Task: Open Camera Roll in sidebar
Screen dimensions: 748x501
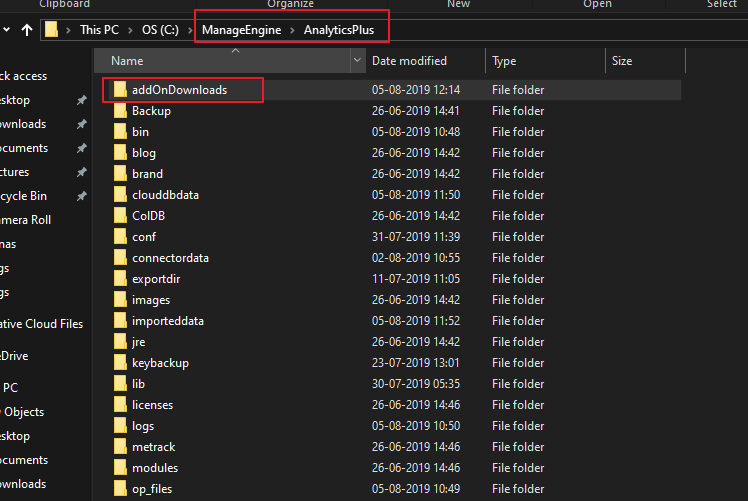Action: (x=25, y=220)
